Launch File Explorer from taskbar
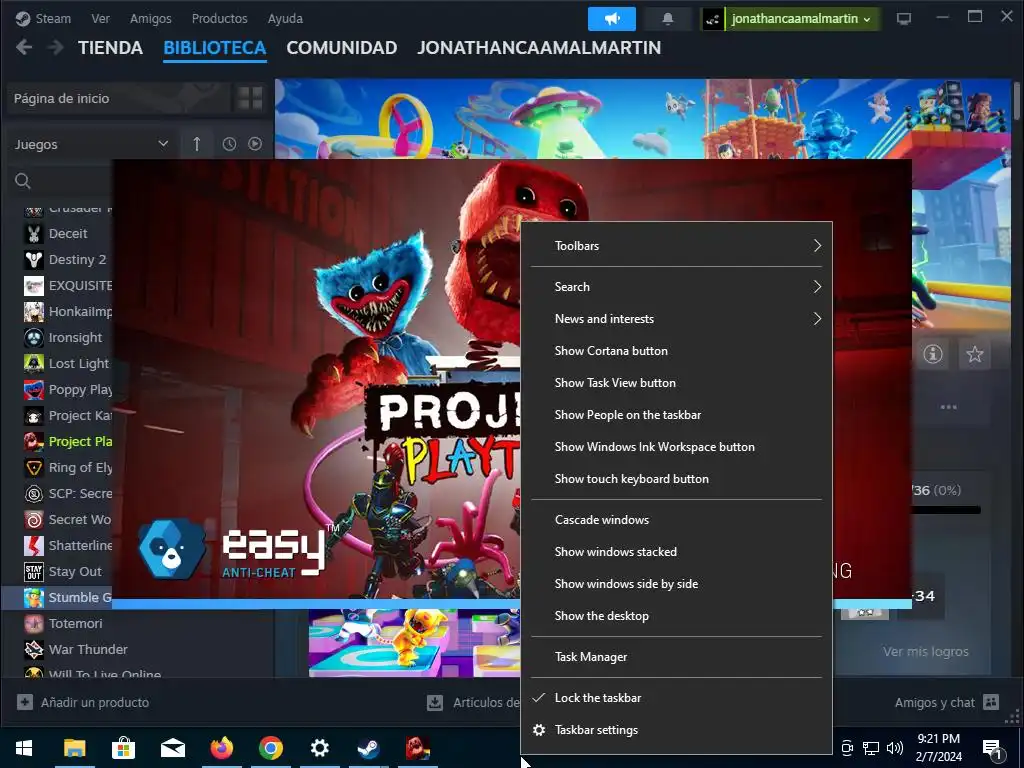The width and height of the screenshot is (1024, 768). tap(74, 748)
